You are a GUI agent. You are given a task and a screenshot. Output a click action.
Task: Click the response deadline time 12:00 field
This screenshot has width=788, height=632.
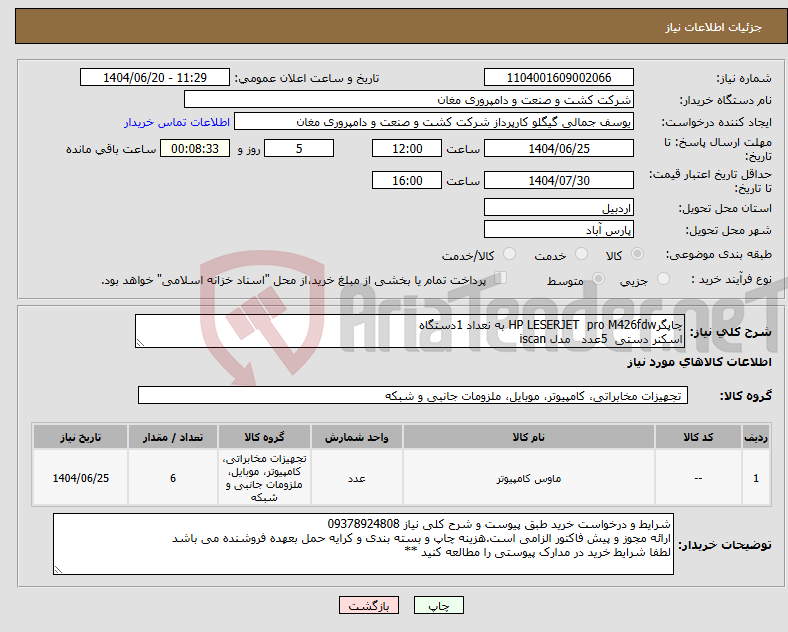click(x=407, y=148)
